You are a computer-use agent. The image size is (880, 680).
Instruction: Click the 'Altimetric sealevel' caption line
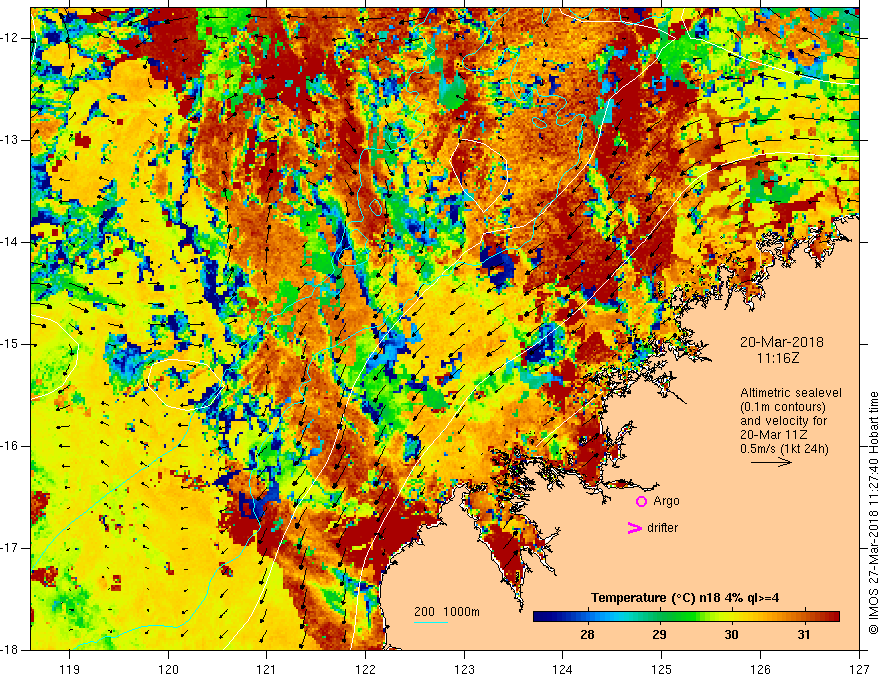791,393
